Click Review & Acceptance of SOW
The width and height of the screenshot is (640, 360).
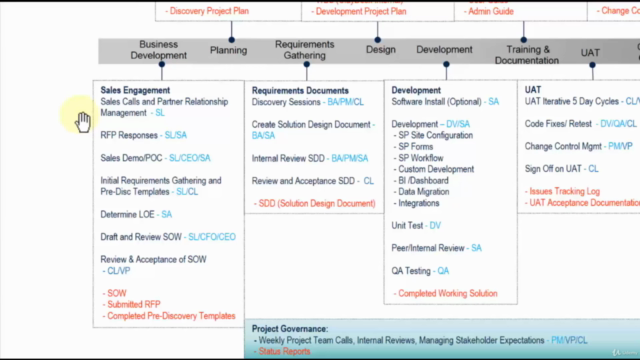pyautogui.click(x=153, y=265)
